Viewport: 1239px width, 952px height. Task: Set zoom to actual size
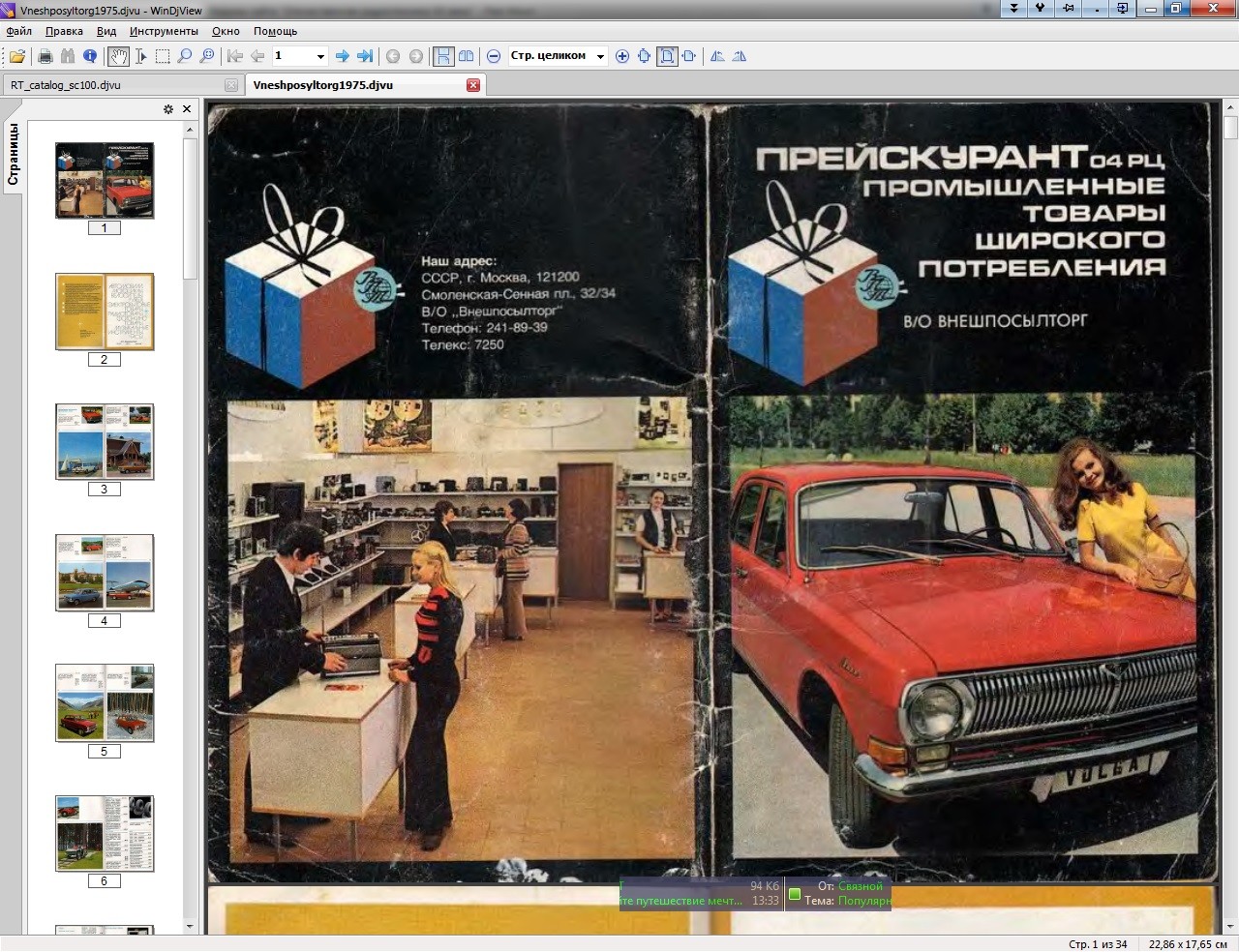click(x=645, y=56)
